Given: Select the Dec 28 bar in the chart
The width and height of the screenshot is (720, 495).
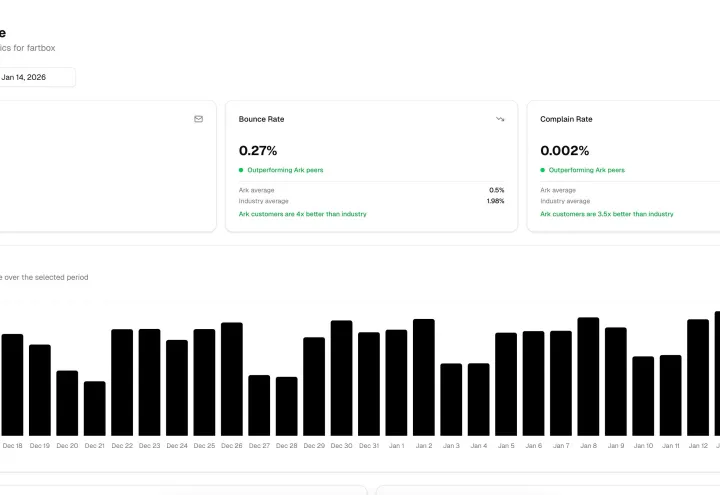Looking at the screenshot, I should (287, 406).
